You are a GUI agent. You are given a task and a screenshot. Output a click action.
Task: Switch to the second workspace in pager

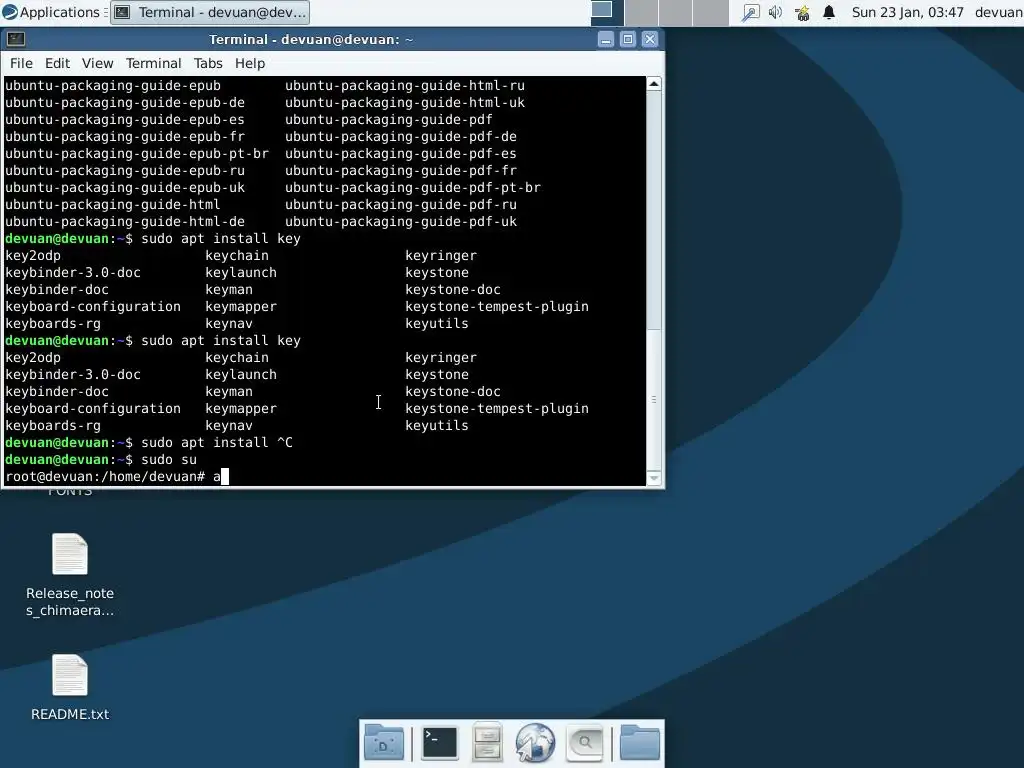click(x=641, y=12)
